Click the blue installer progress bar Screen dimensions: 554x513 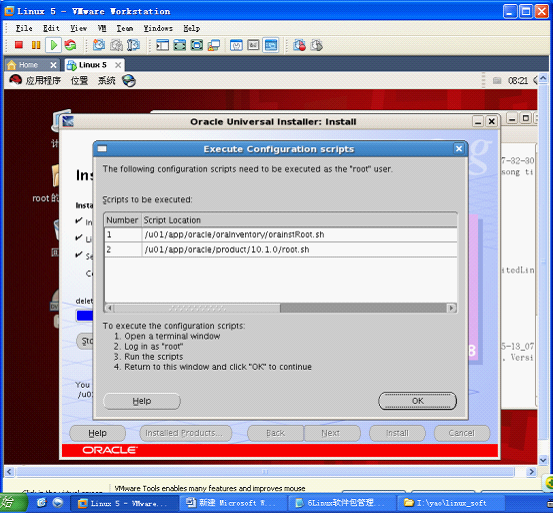coord(85,316)
